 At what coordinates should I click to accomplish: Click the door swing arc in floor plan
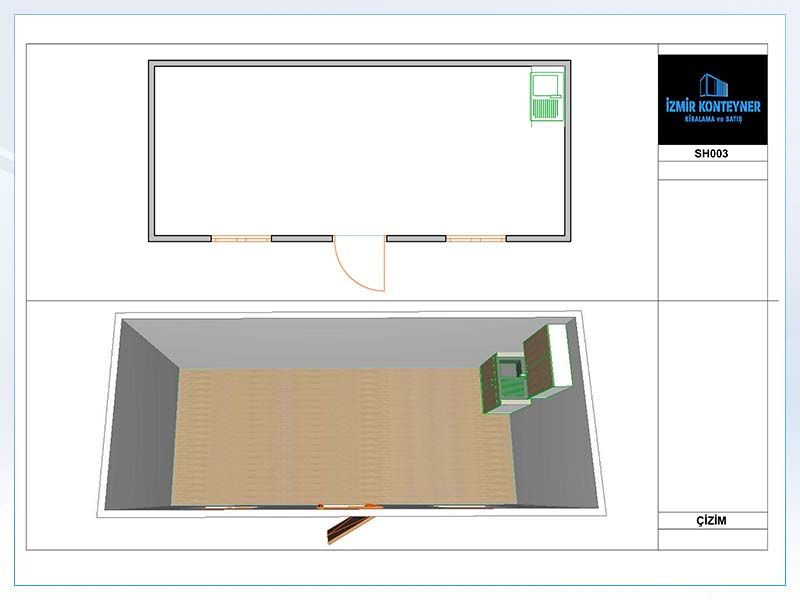(359, 264)
